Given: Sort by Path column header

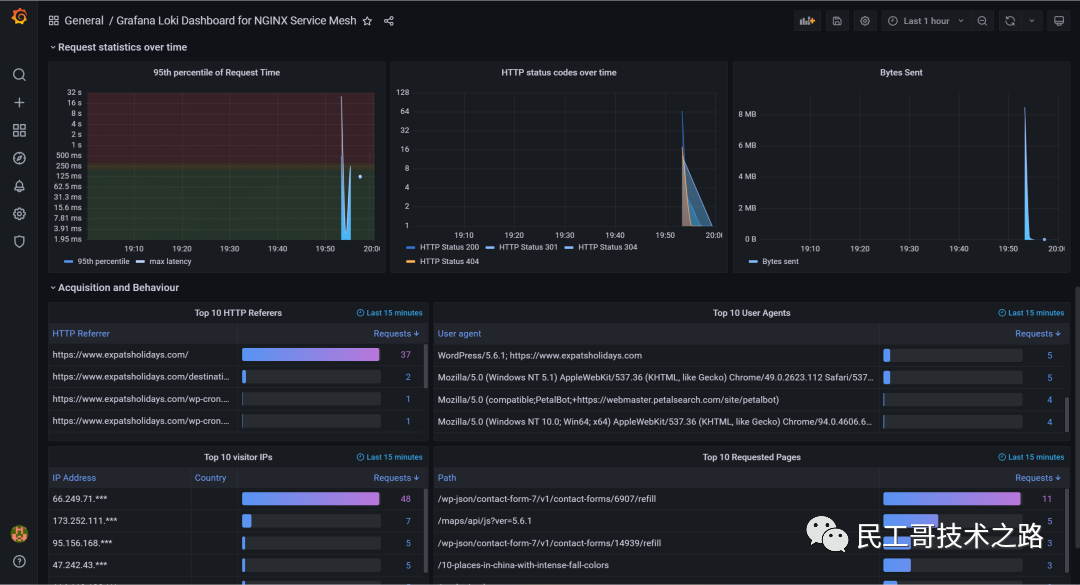Looking at the screenshot, I should click(447, 478).
